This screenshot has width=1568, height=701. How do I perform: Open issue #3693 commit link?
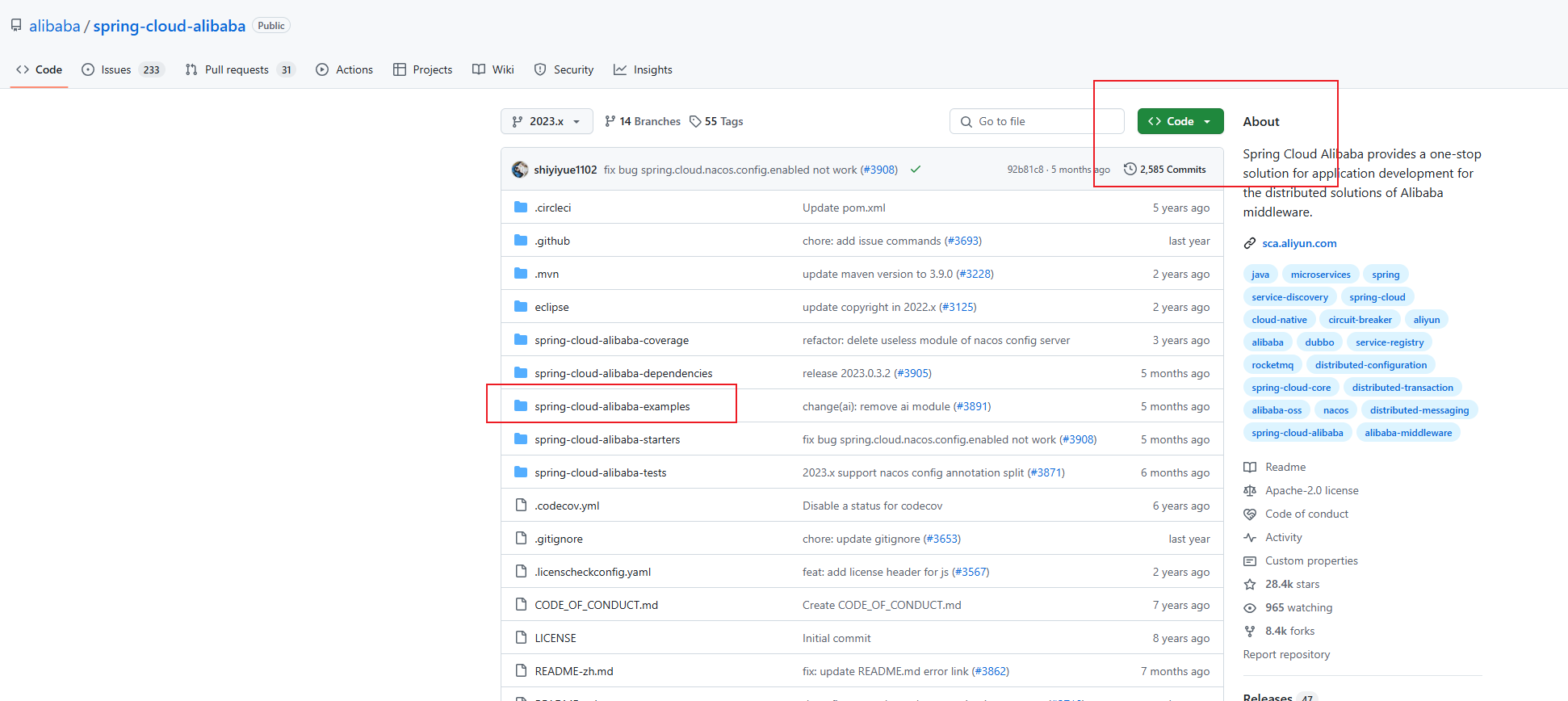coord(963,241)
